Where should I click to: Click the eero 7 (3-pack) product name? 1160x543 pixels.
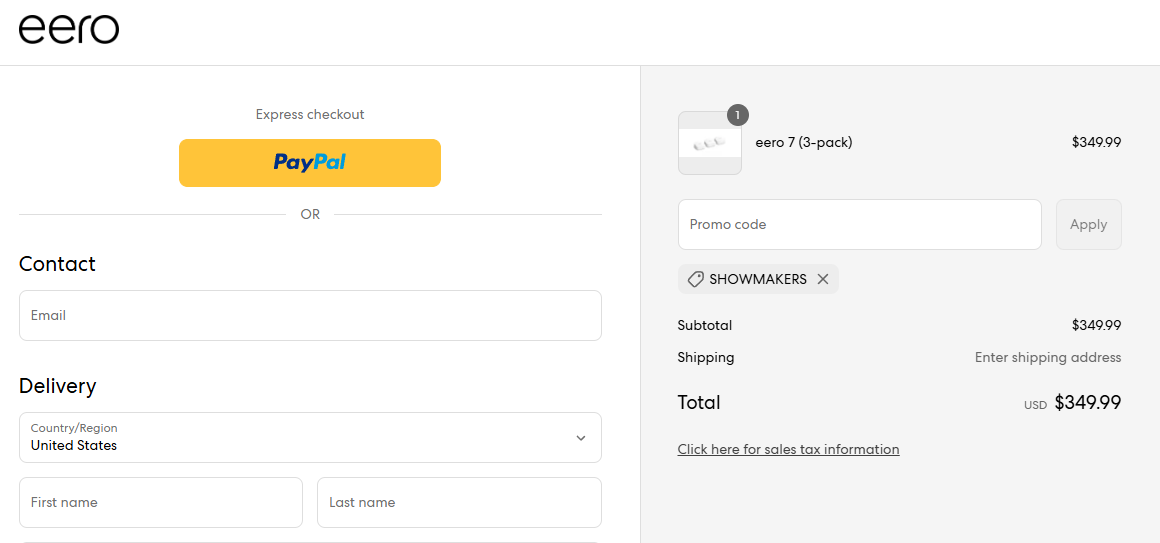tap(803, 142)
